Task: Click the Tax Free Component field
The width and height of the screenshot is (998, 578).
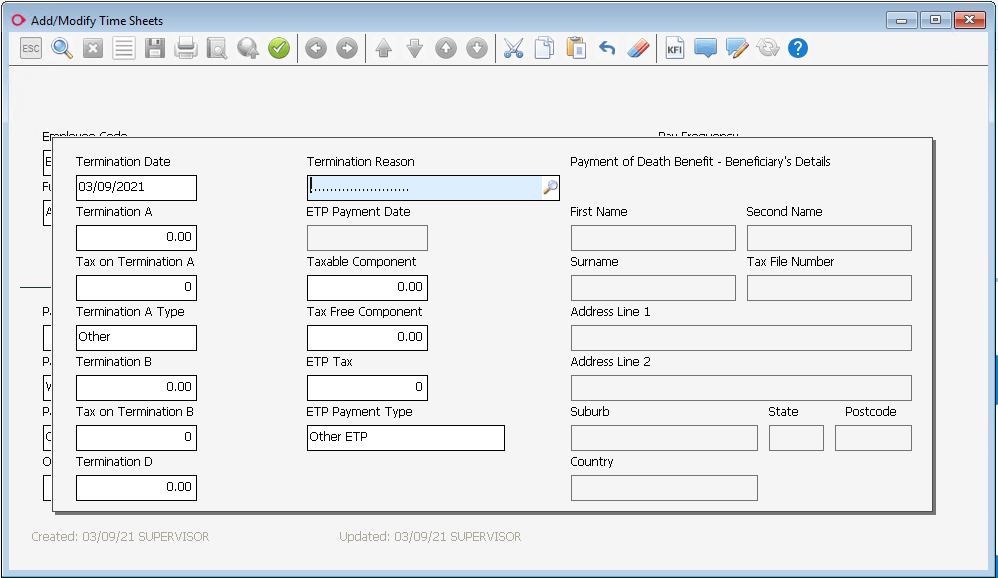Action: 367,337
